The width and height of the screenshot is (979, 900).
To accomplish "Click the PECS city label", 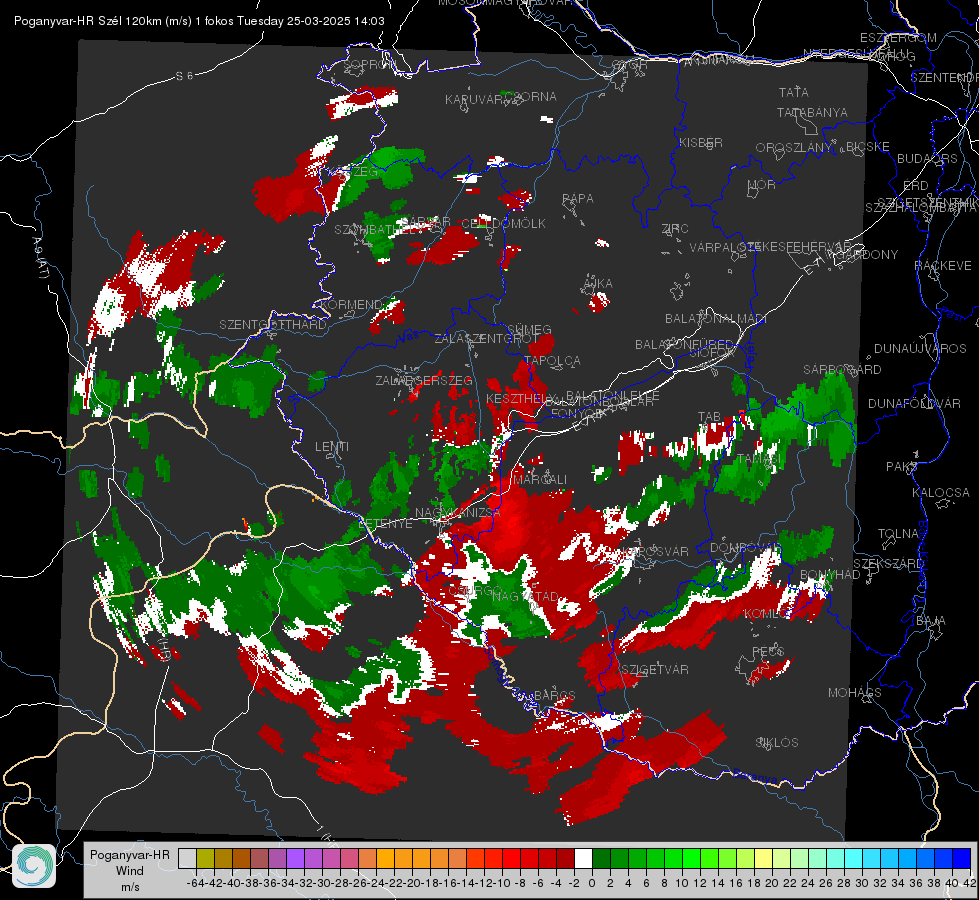I will point(768,651).
